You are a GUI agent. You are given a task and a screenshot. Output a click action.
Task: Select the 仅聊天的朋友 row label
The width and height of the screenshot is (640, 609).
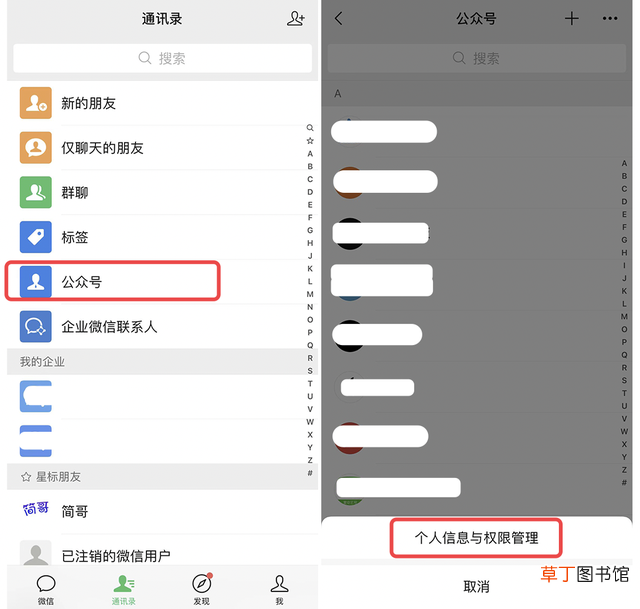pos(102,148)
